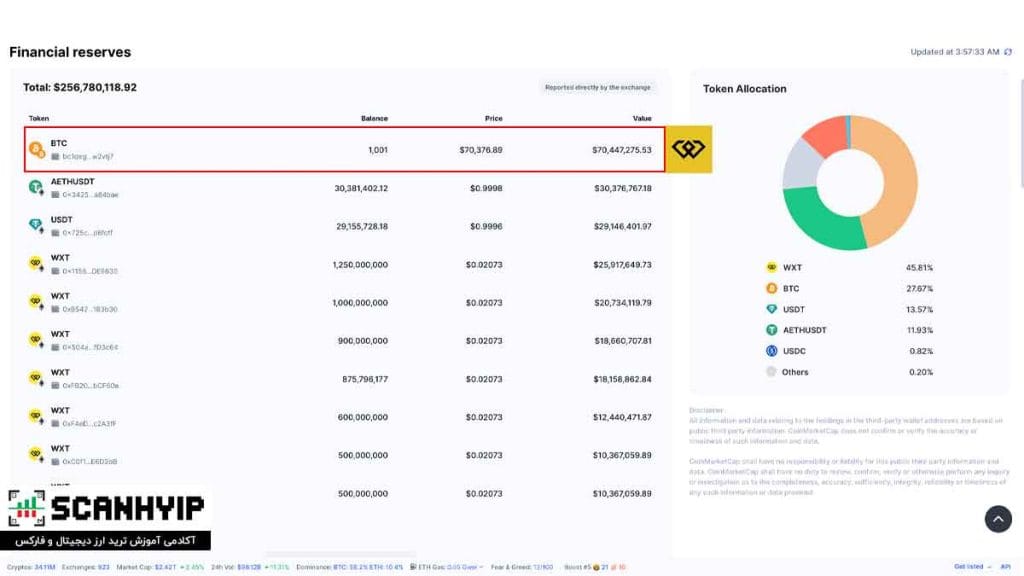Click the value $18,158,862.84
This screenshot has width=1024, height=576.
(622, 379)
